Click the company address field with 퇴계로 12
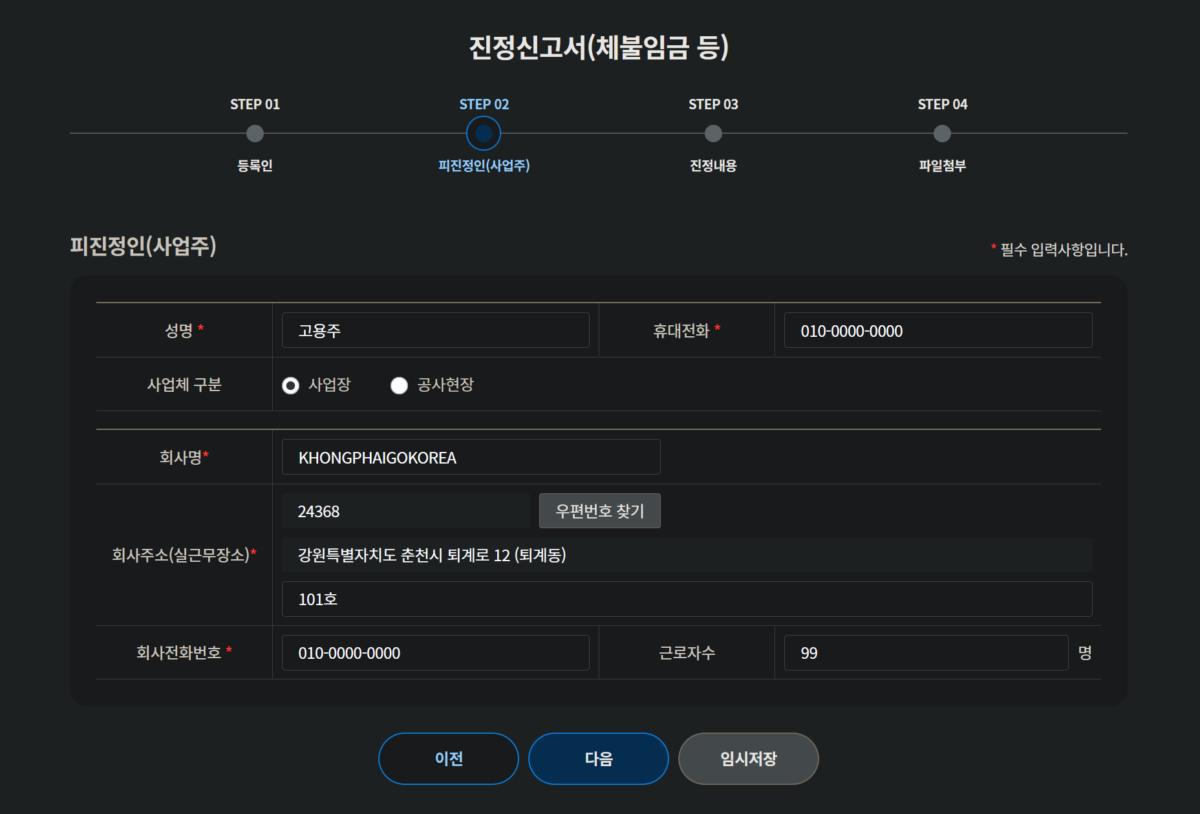1200x814 pixels. coord(687,555)
